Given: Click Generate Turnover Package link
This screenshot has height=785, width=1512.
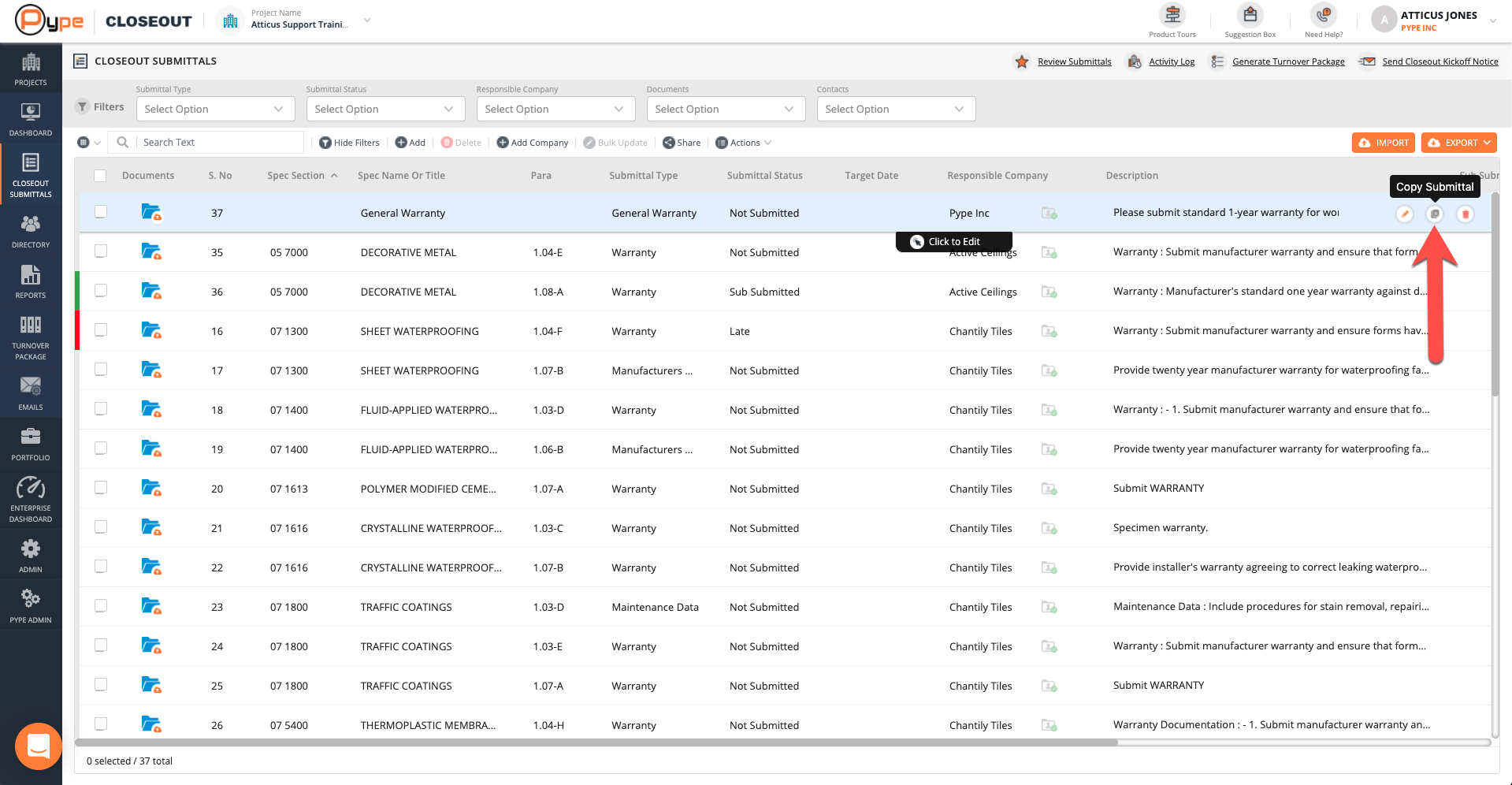Looking at the screenshot, I should [x=1288, y=61].
